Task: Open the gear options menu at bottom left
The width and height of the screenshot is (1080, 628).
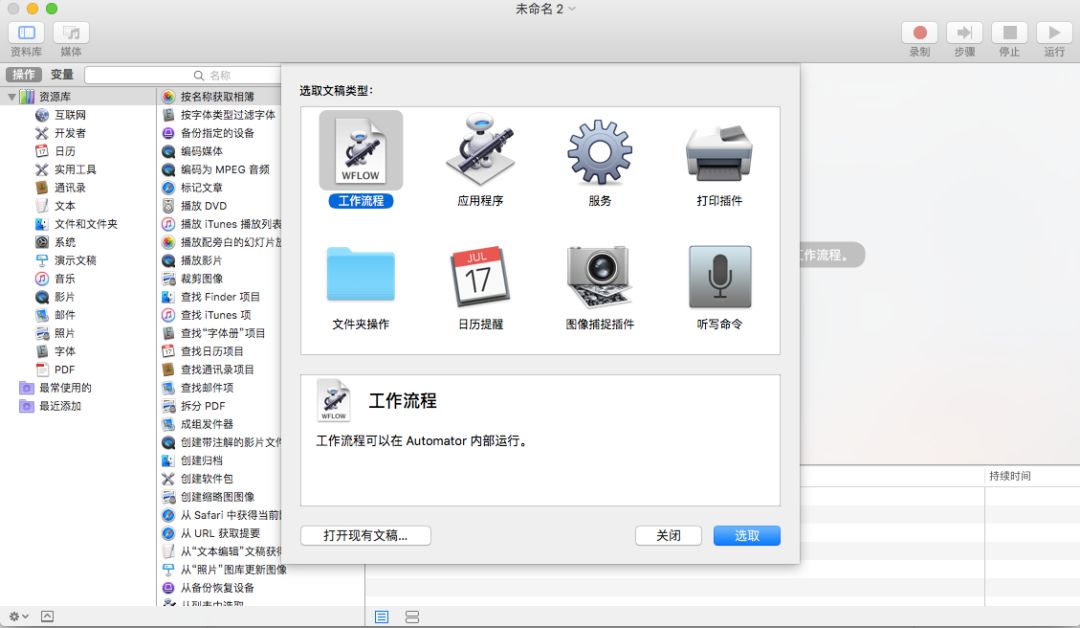Action: coord(18,616)
